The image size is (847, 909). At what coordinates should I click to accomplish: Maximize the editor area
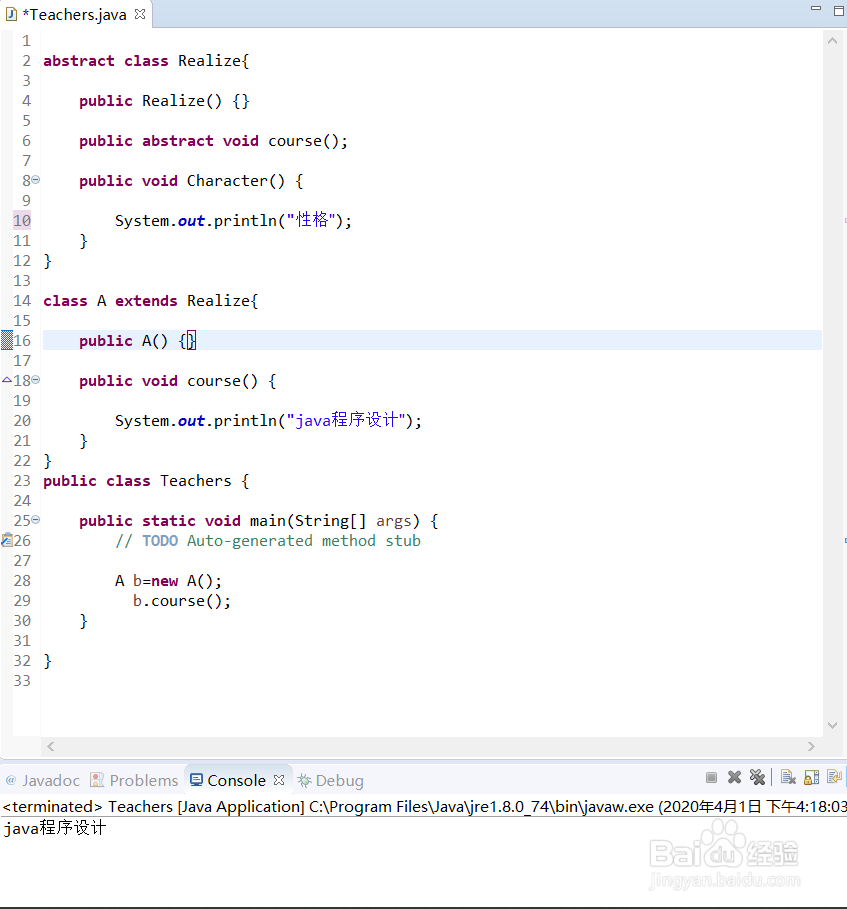(x=839, y=10)
